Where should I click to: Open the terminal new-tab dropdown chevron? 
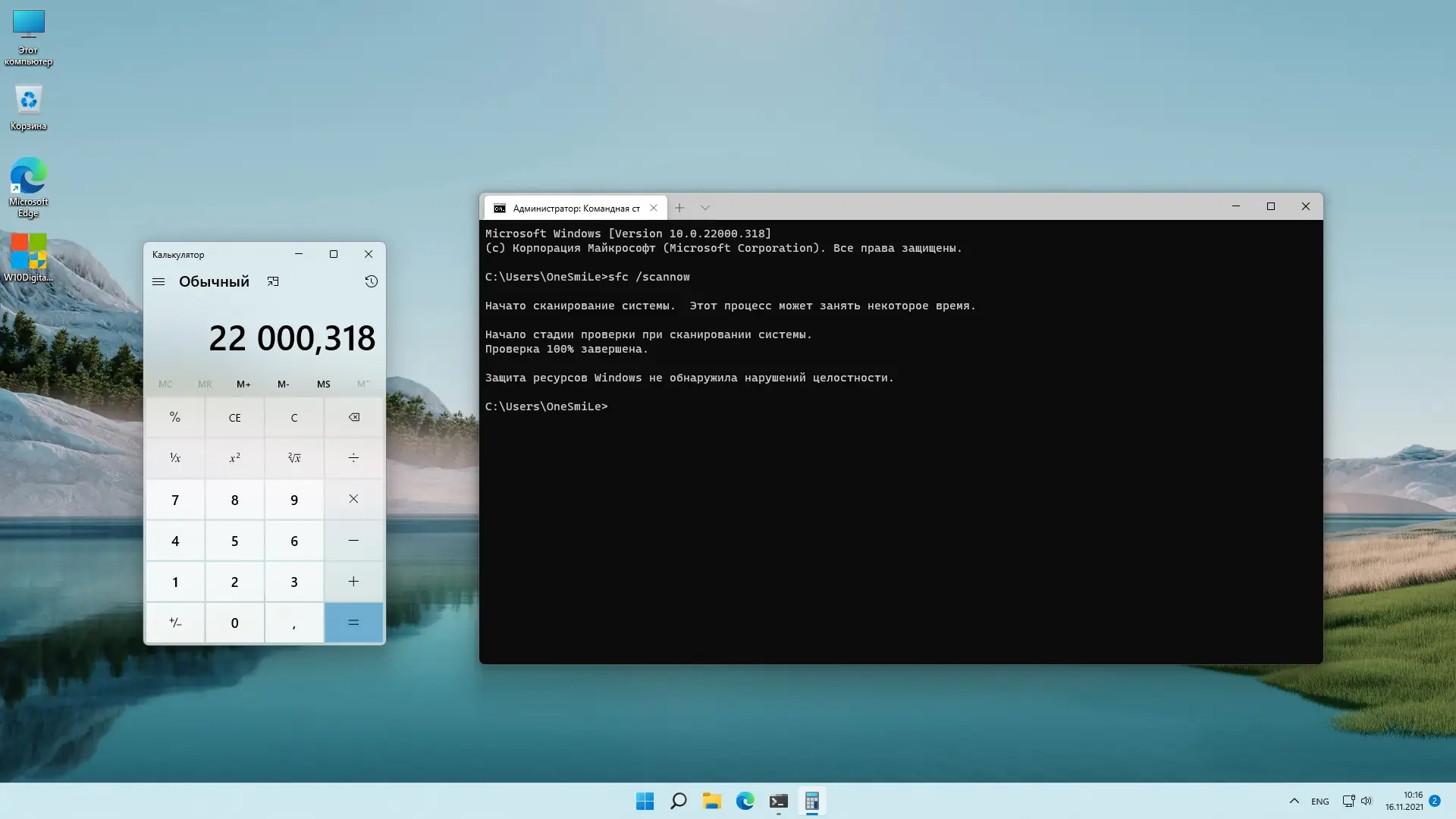705,208
